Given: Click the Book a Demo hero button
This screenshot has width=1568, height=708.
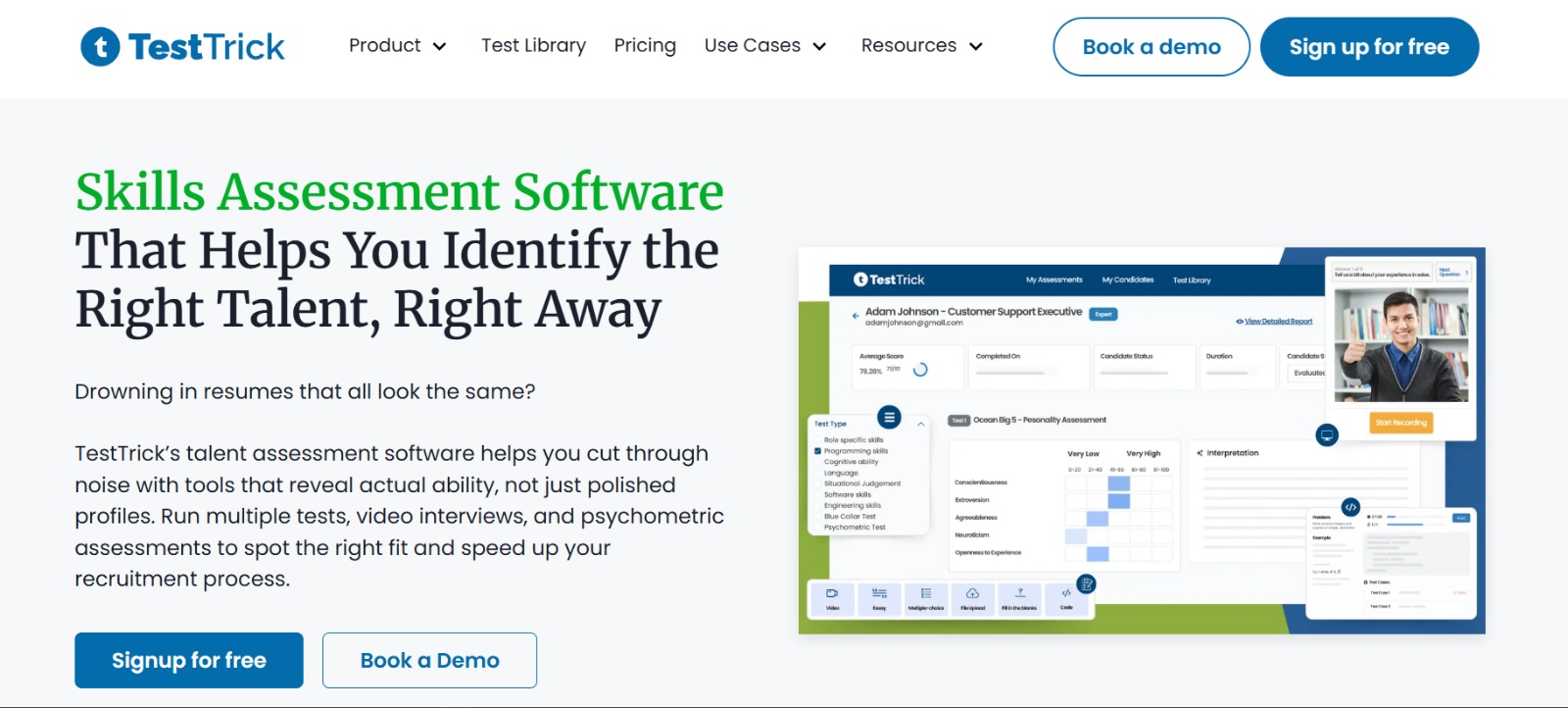Looking at the screenshot, I should 429,660.
